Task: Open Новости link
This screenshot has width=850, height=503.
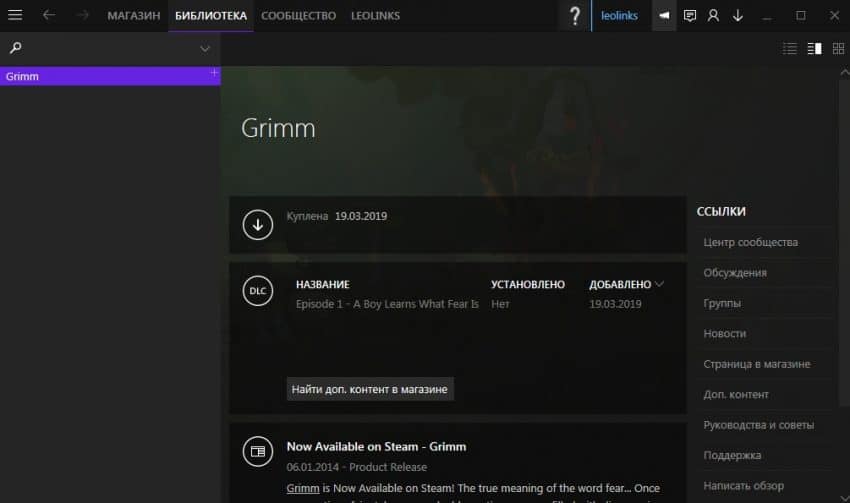Action: (724, 333)
